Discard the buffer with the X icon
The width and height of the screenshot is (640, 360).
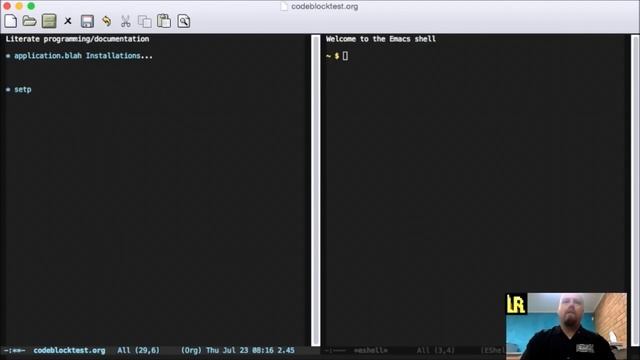pyautogui.click(x=68, y=21)
